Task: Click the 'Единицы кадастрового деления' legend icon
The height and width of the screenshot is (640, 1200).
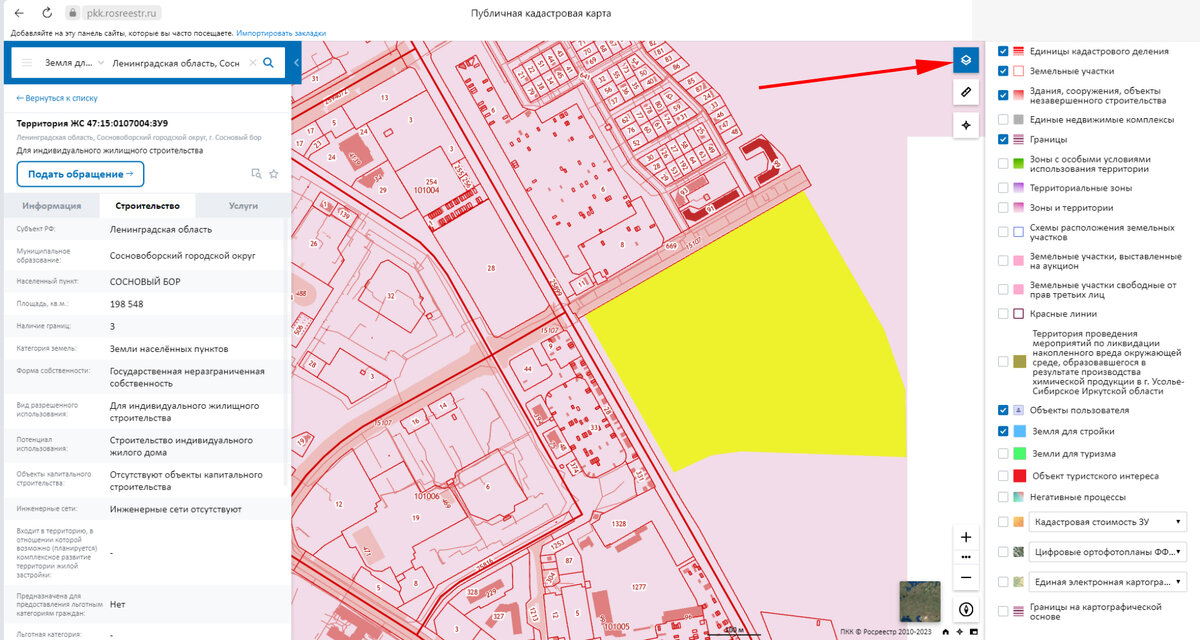Action: pos(1019,50)
